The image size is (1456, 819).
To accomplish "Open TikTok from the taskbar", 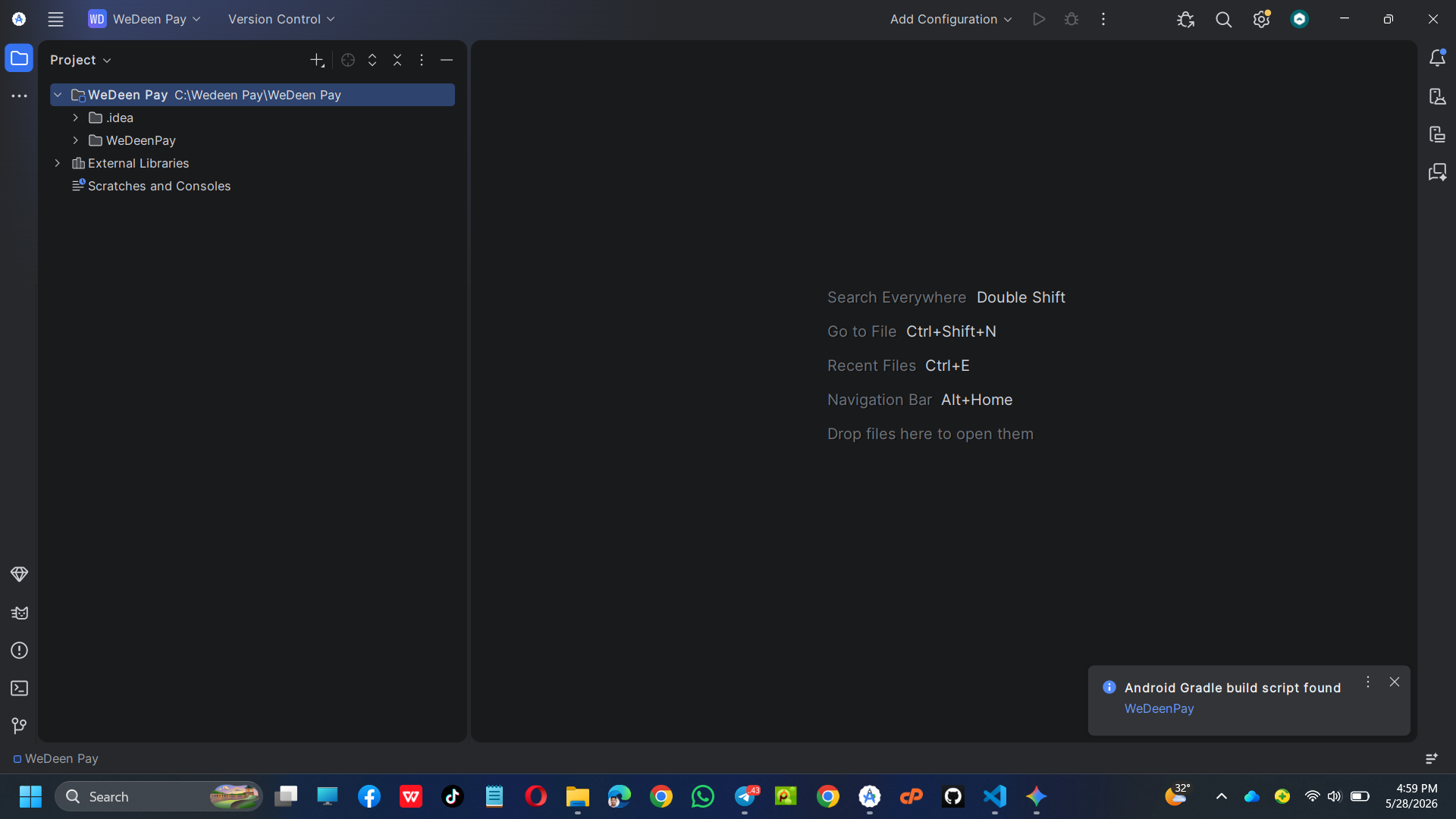I will (x=453, y=796).
